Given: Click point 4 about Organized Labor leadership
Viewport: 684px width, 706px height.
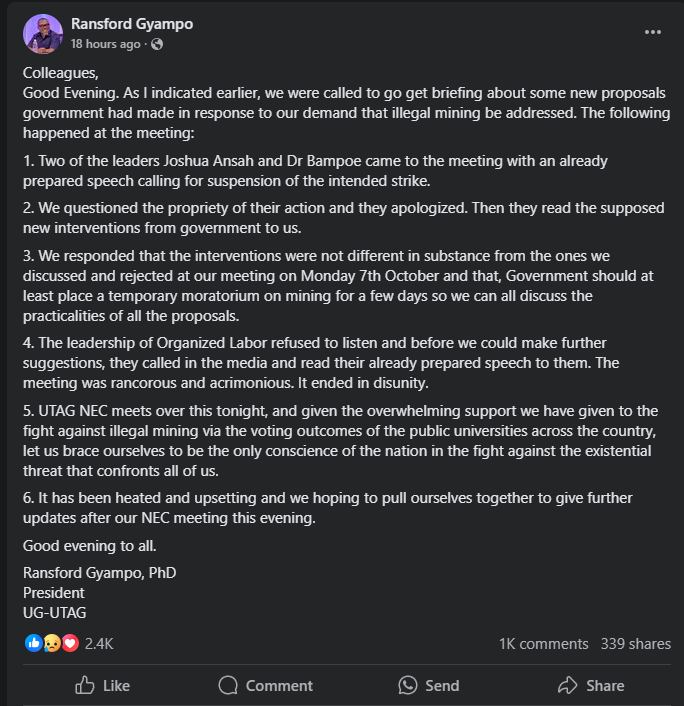Looking at the screenshot, I should pyautogui.click(x=320, y=361).
